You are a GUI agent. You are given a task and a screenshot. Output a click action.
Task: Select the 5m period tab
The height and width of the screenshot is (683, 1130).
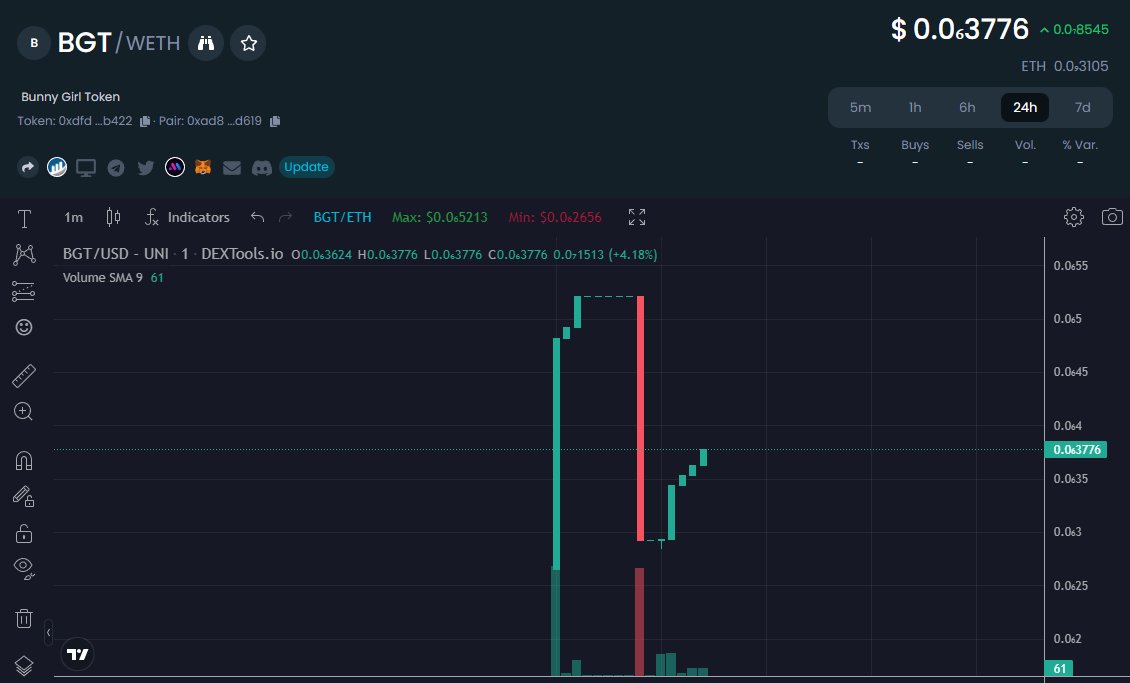pyautogui.click(x=860, y=107)
